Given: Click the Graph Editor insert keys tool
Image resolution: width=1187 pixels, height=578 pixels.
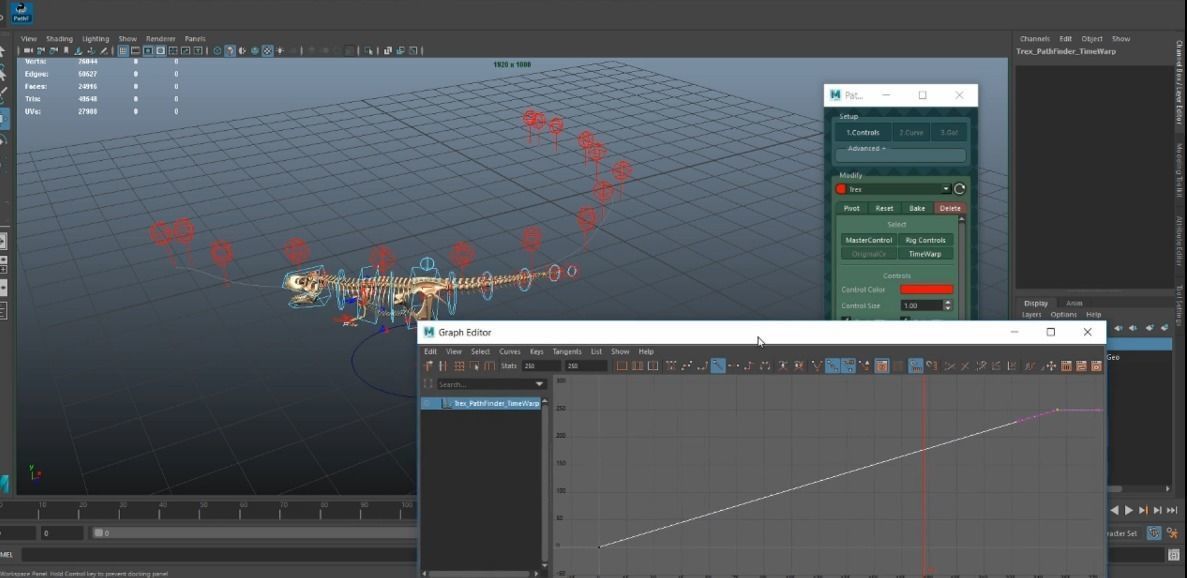Looking at the screenshot, I should tap(443, 366).
